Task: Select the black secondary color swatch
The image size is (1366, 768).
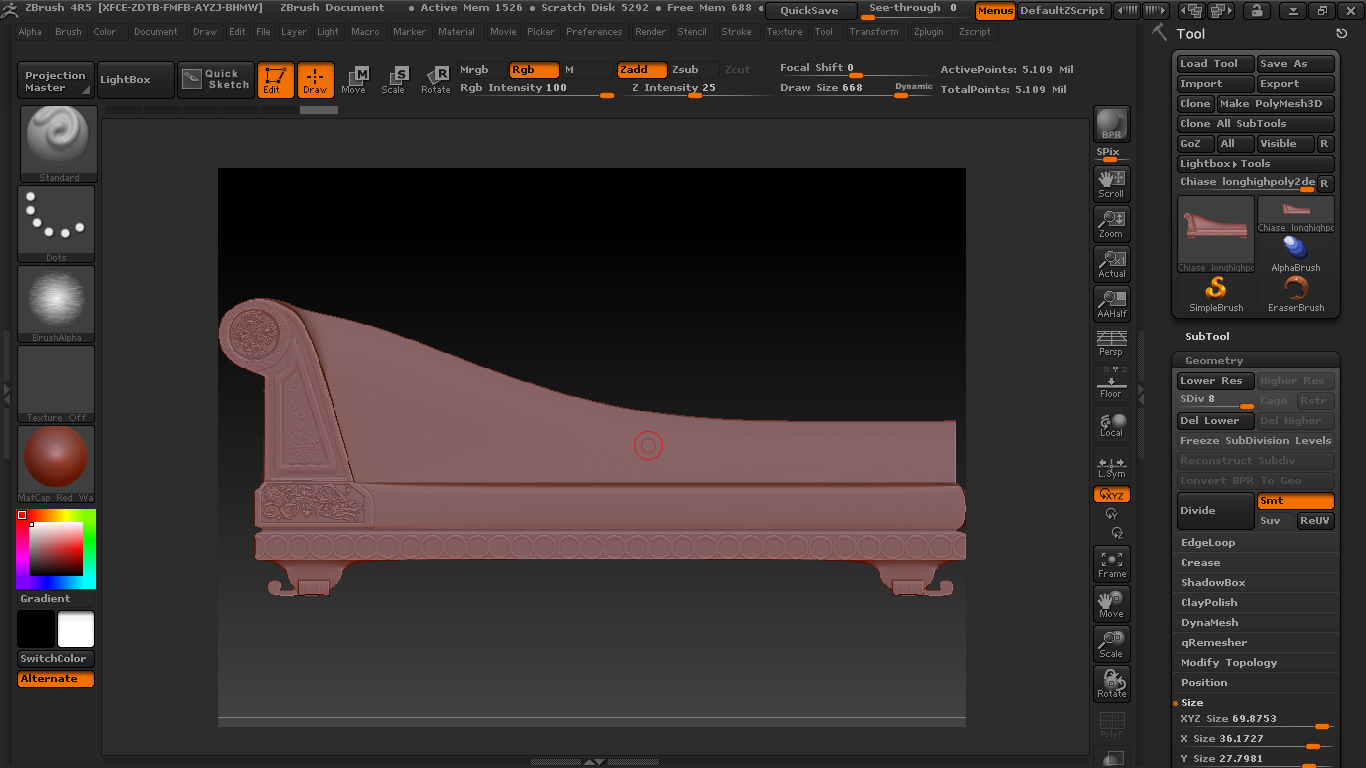Action: 36,630
